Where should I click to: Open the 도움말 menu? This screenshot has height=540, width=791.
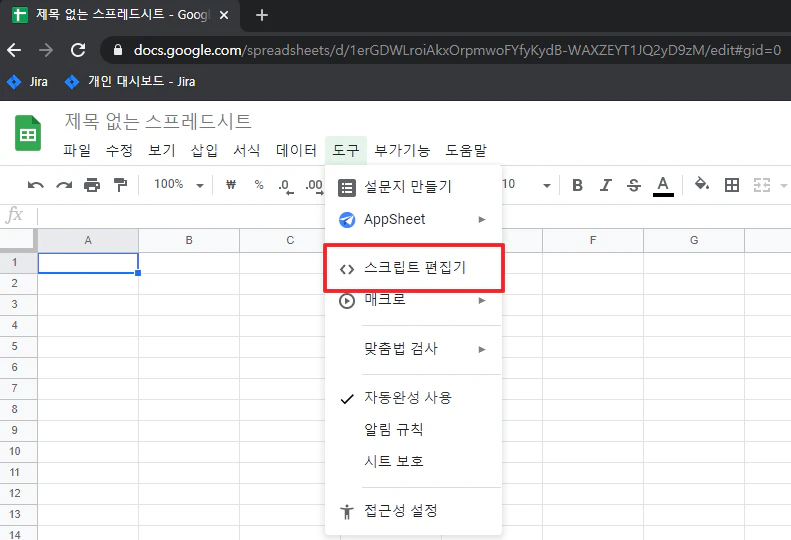point(466,150)
